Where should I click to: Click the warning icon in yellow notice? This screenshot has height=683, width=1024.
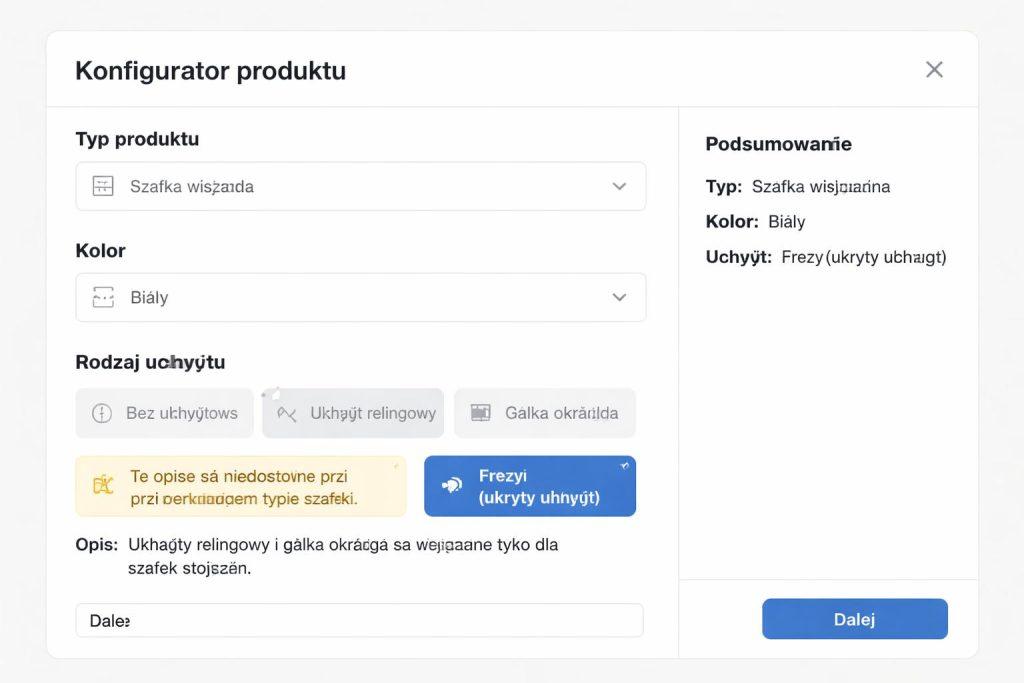pyautogui.click(x=103, y=486)
